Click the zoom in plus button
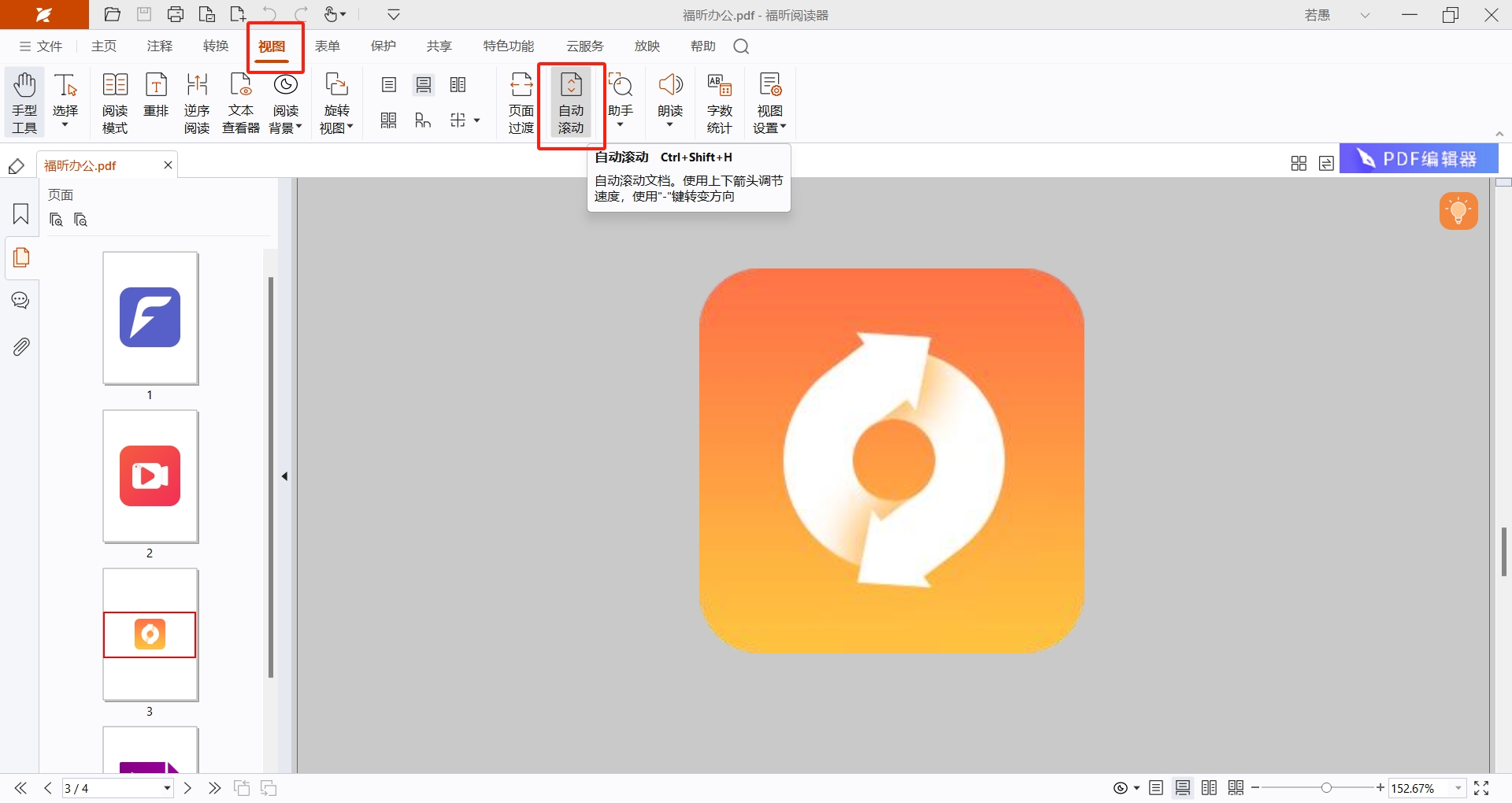 pyautogui.click(x=1380, y=788)
